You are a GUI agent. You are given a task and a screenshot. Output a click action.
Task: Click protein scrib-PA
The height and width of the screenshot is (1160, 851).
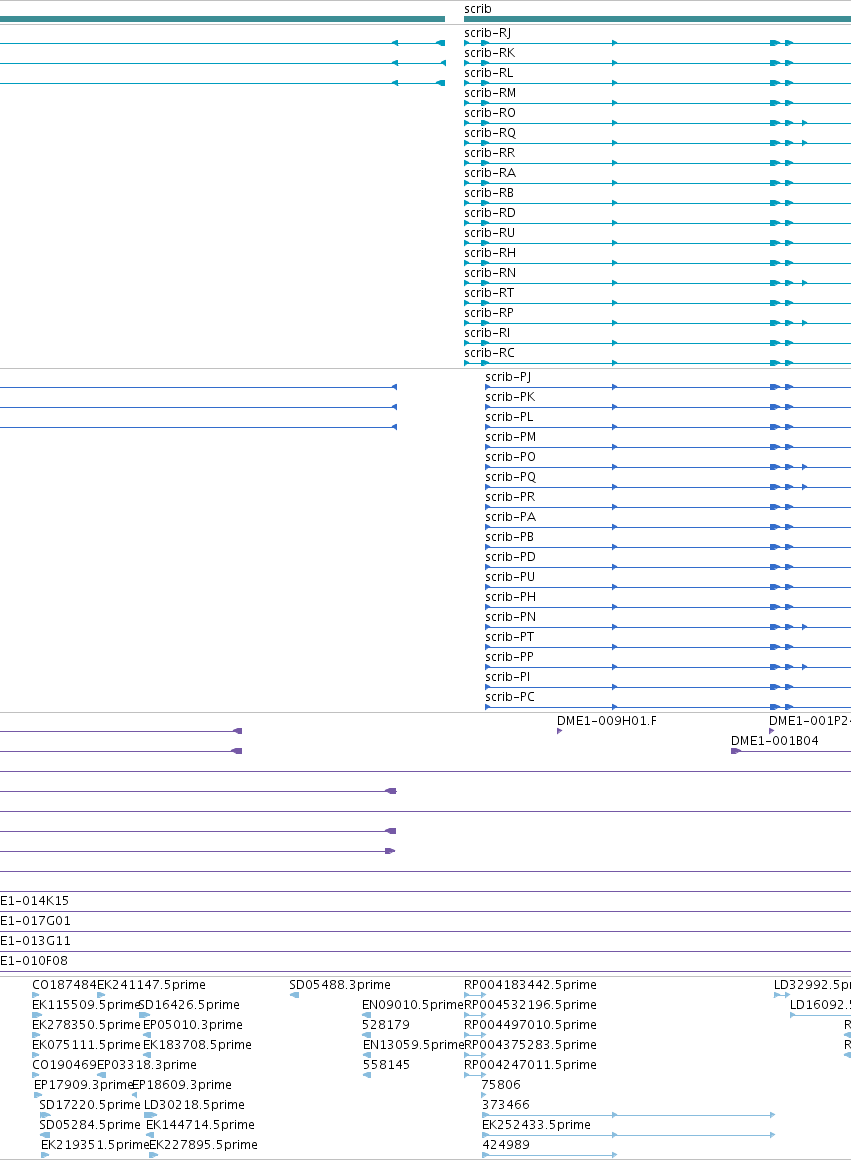(511, 516)
